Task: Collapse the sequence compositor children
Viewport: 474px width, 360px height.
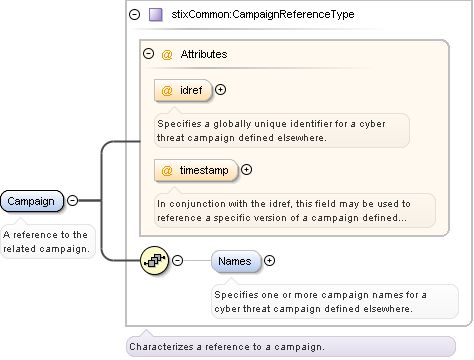Action: tap(178, 260)
